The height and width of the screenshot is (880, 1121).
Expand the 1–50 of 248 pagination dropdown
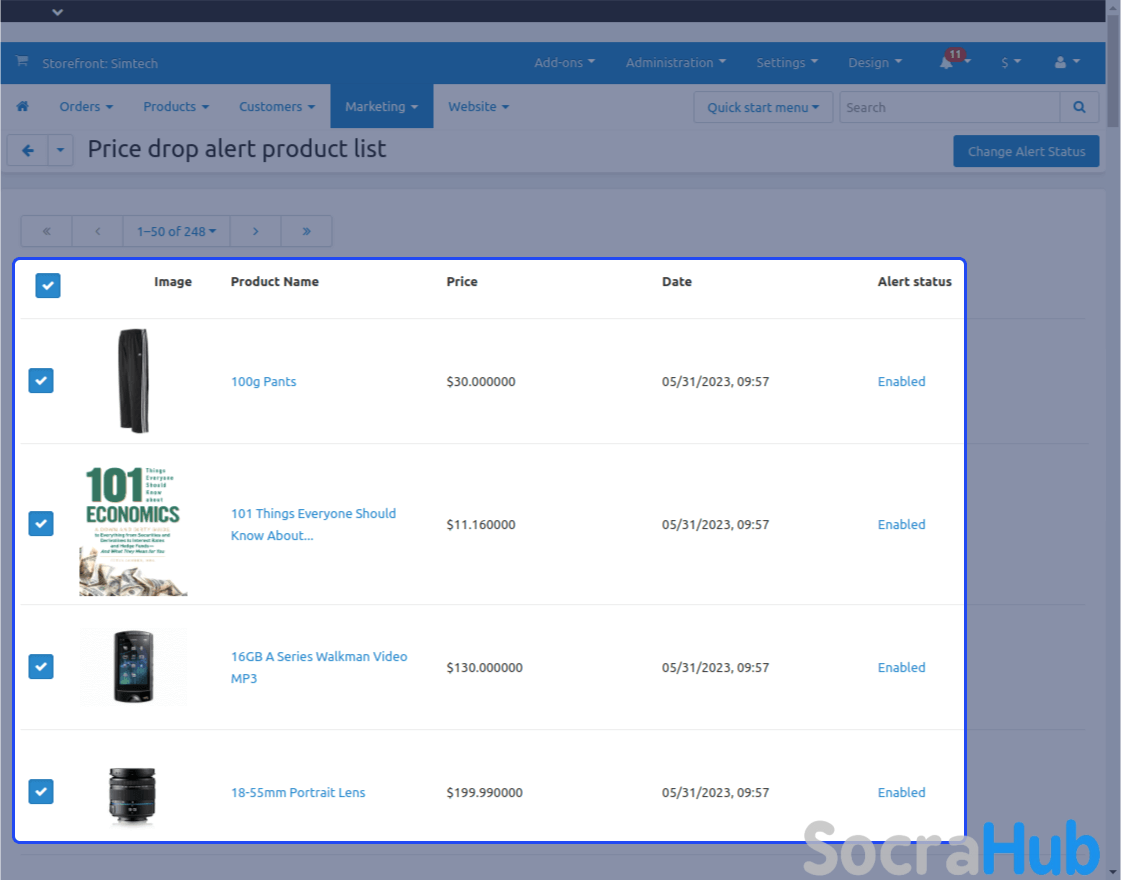pos(176,231)
